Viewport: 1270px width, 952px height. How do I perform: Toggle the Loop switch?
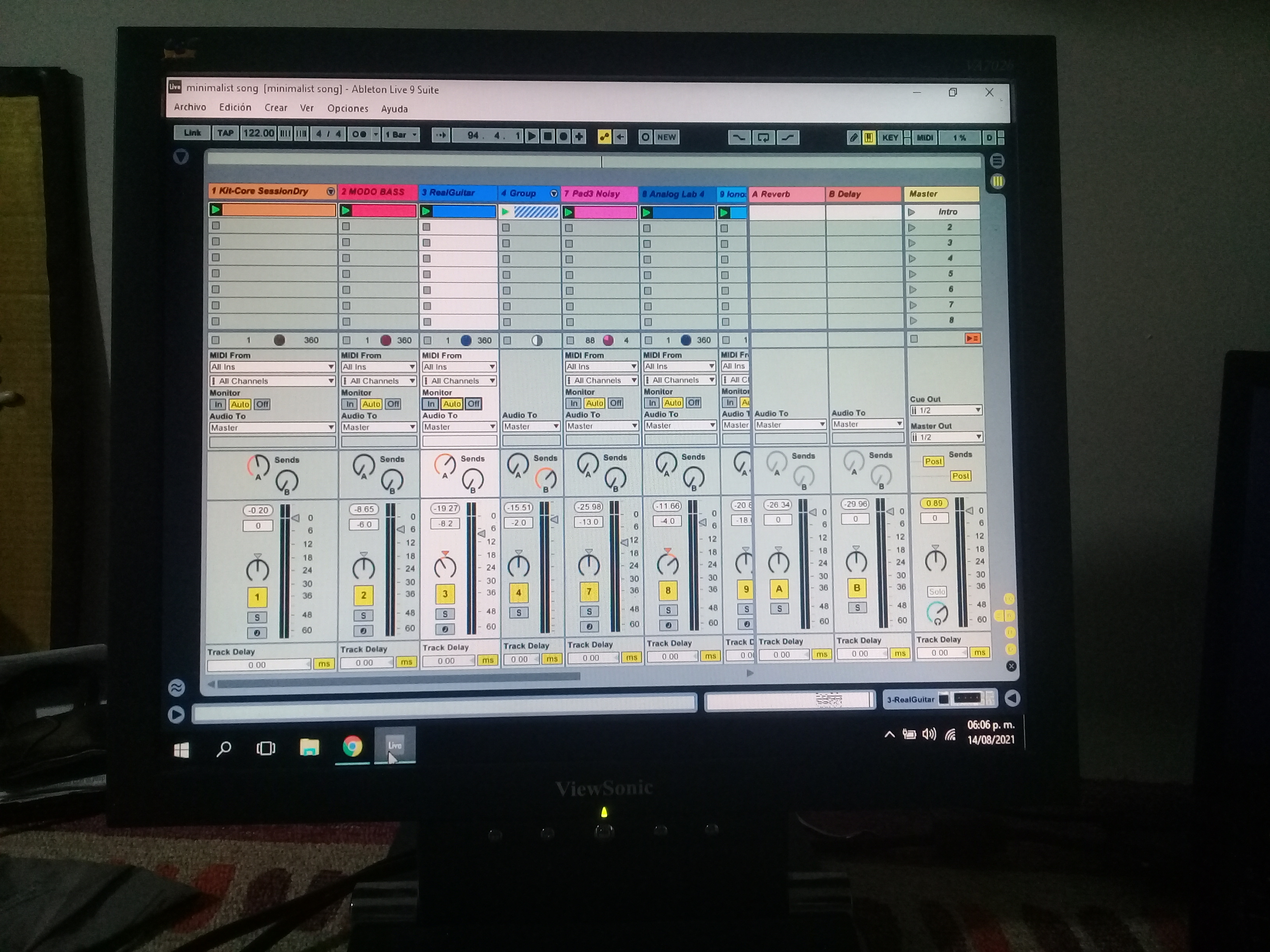[x=764, y=138]
